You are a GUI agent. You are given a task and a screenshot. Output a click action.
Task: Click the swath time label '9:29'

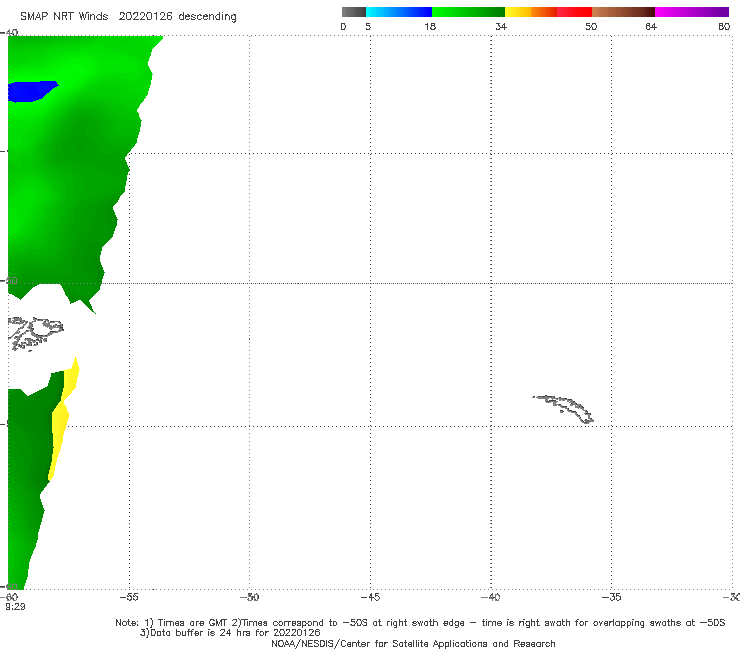coord(15,607)
